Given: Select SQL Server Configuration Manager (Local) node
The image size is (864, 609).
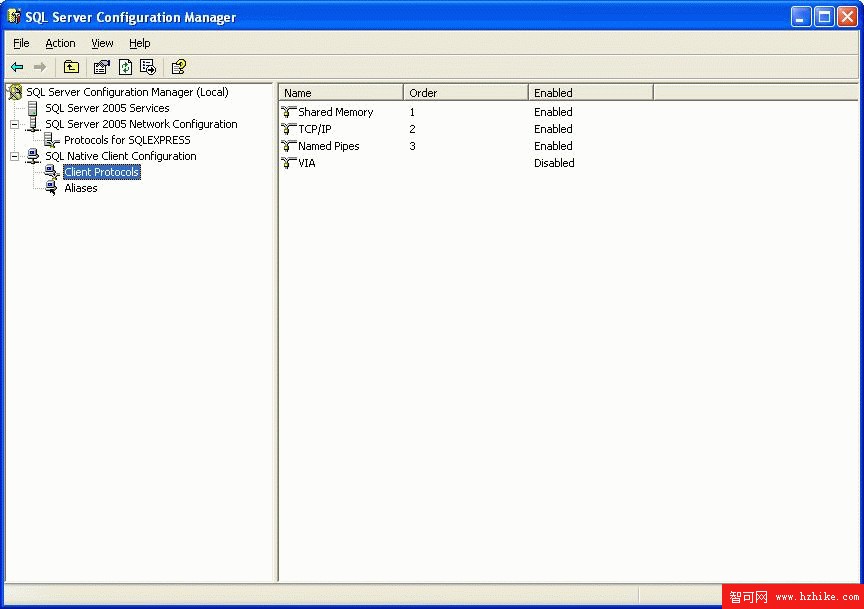Looking at the screenshot, I should pos(127,92).
